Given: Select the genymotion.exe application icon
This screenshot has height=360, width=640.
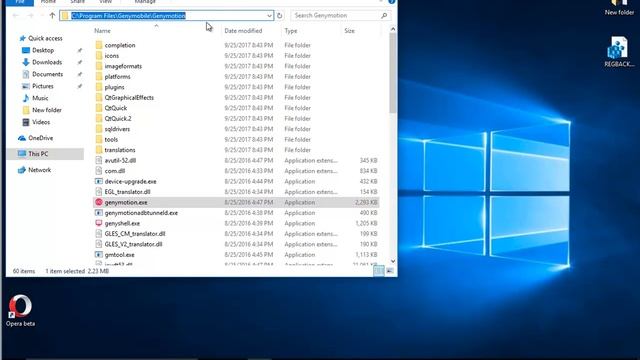Looking at the screenshot, I should click(x=99, y=202).
